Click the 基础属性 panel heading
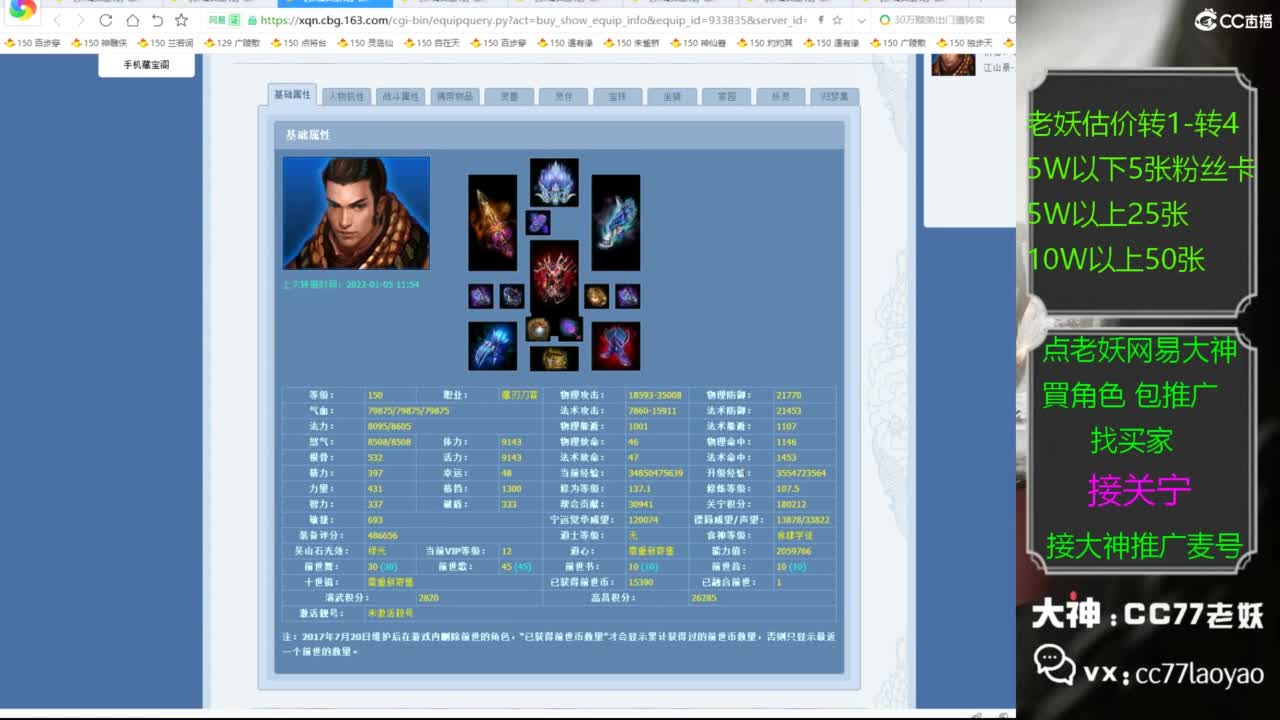Viewport: 1280px width, 720px height. [308, 135]
